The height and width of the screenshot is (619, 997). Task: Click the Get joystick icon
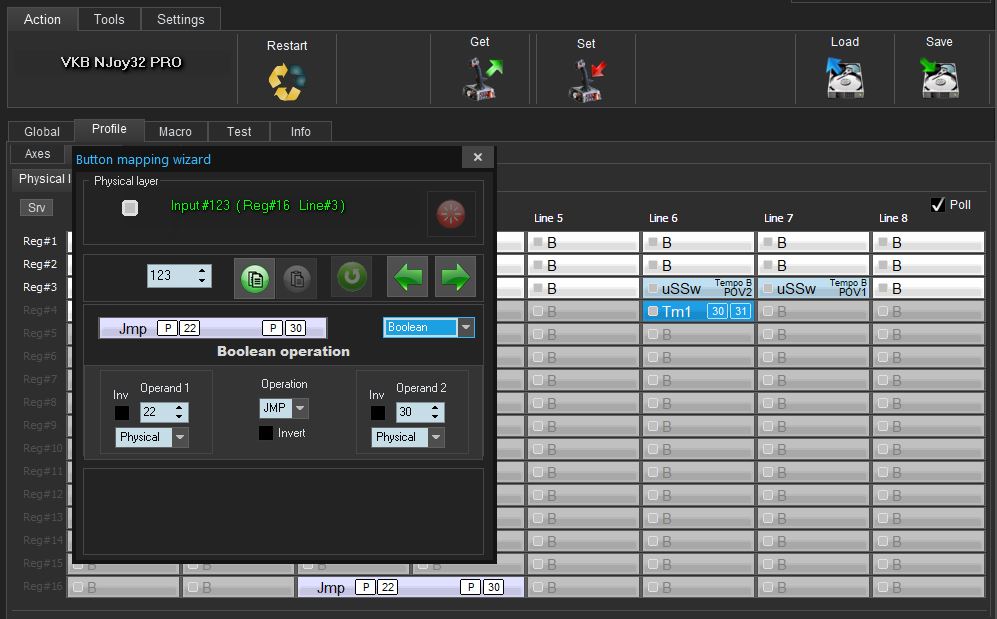pyautogui.click(x=481, y=78)
